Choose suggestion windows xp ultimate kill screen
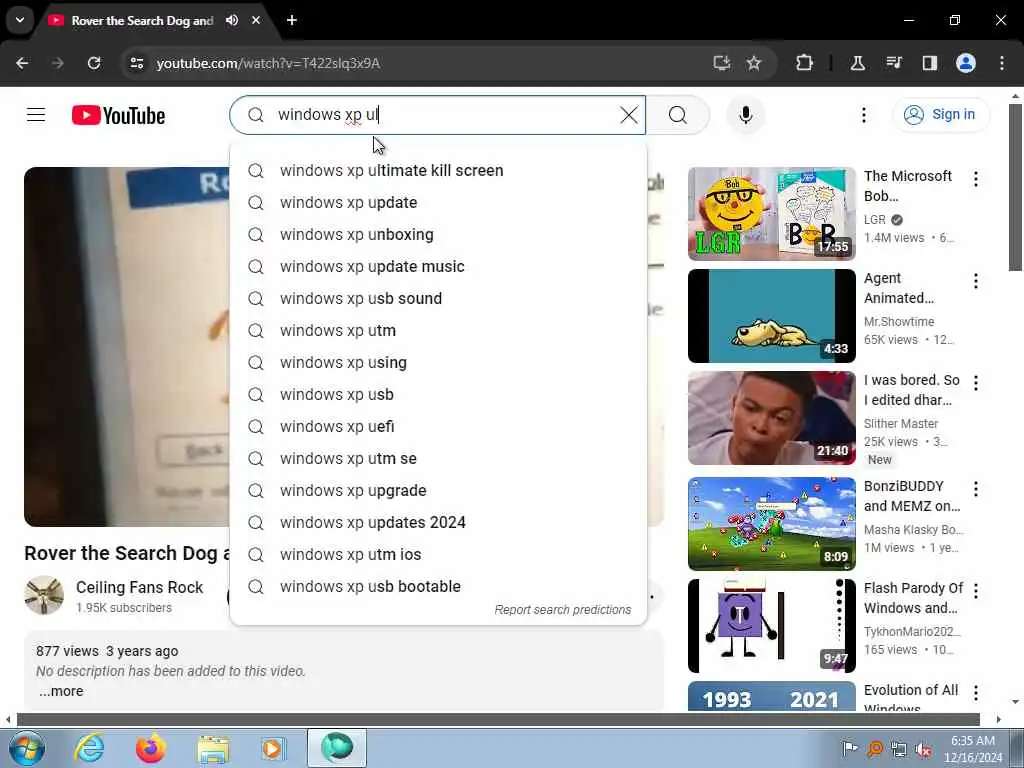The width and height of the screenshot is (1024, 768). (x=438, y=170)
